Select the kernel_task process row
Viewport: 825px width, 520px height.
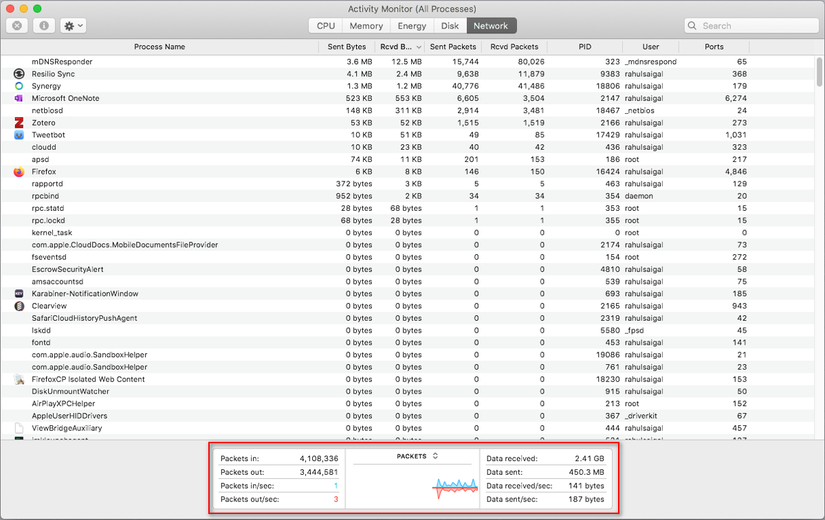click(x=408, y=233)
